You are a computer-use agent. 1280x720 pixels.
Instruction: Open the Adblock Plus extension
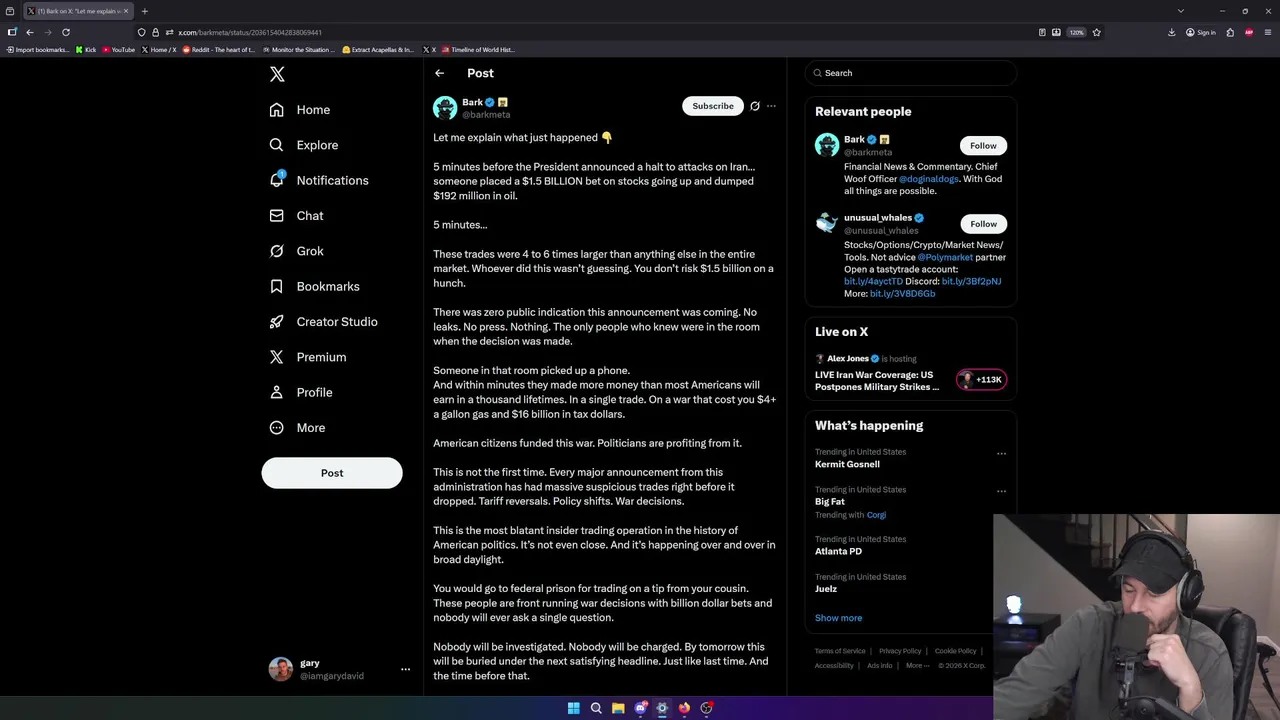(1249, 32)
